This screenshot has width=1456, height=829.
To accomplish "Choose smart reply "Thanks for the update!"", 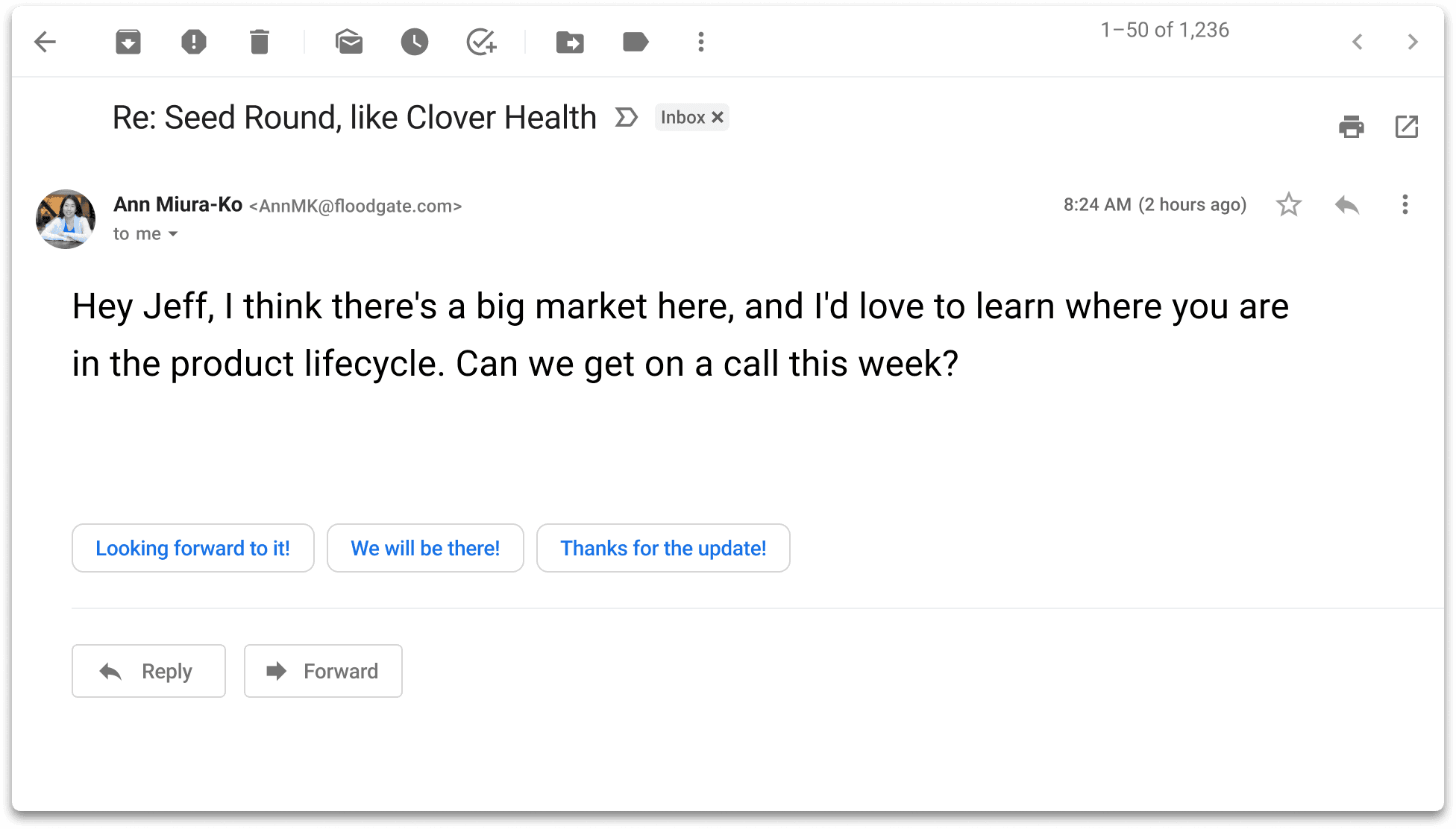I will (663, 548).
